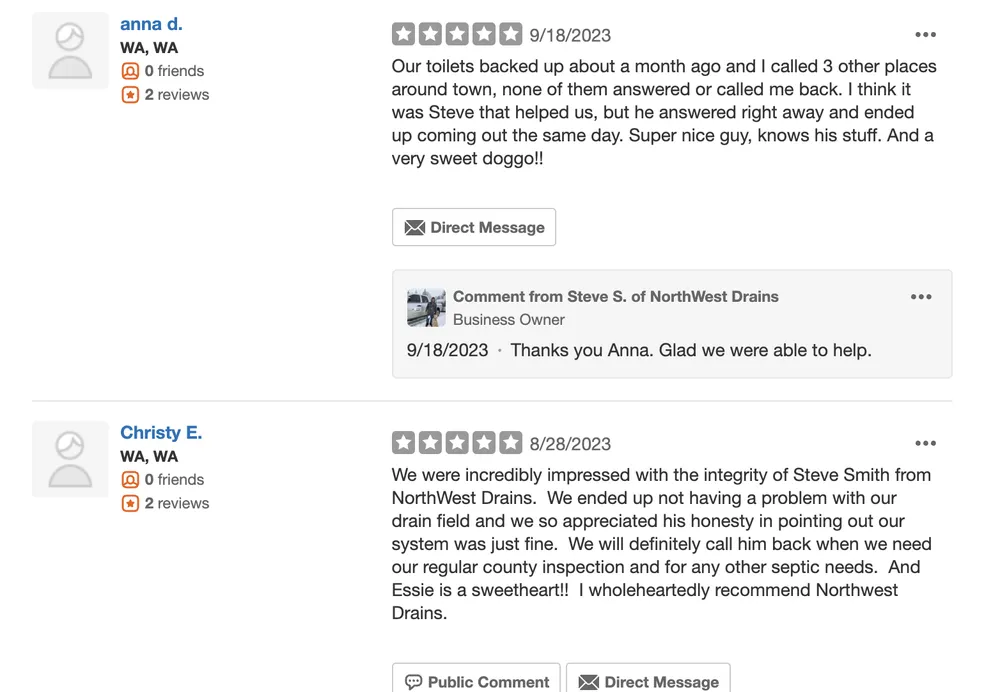Click the 9/18/2023 date on anna's review
This screenshot has height=692, width=1000.
570,35
